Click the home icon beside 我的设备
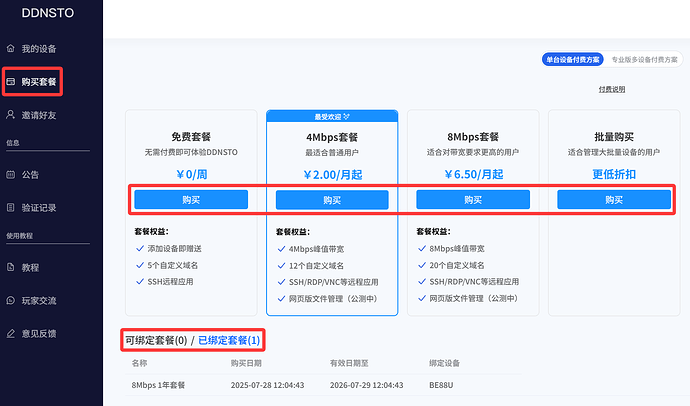 point(11,48)
